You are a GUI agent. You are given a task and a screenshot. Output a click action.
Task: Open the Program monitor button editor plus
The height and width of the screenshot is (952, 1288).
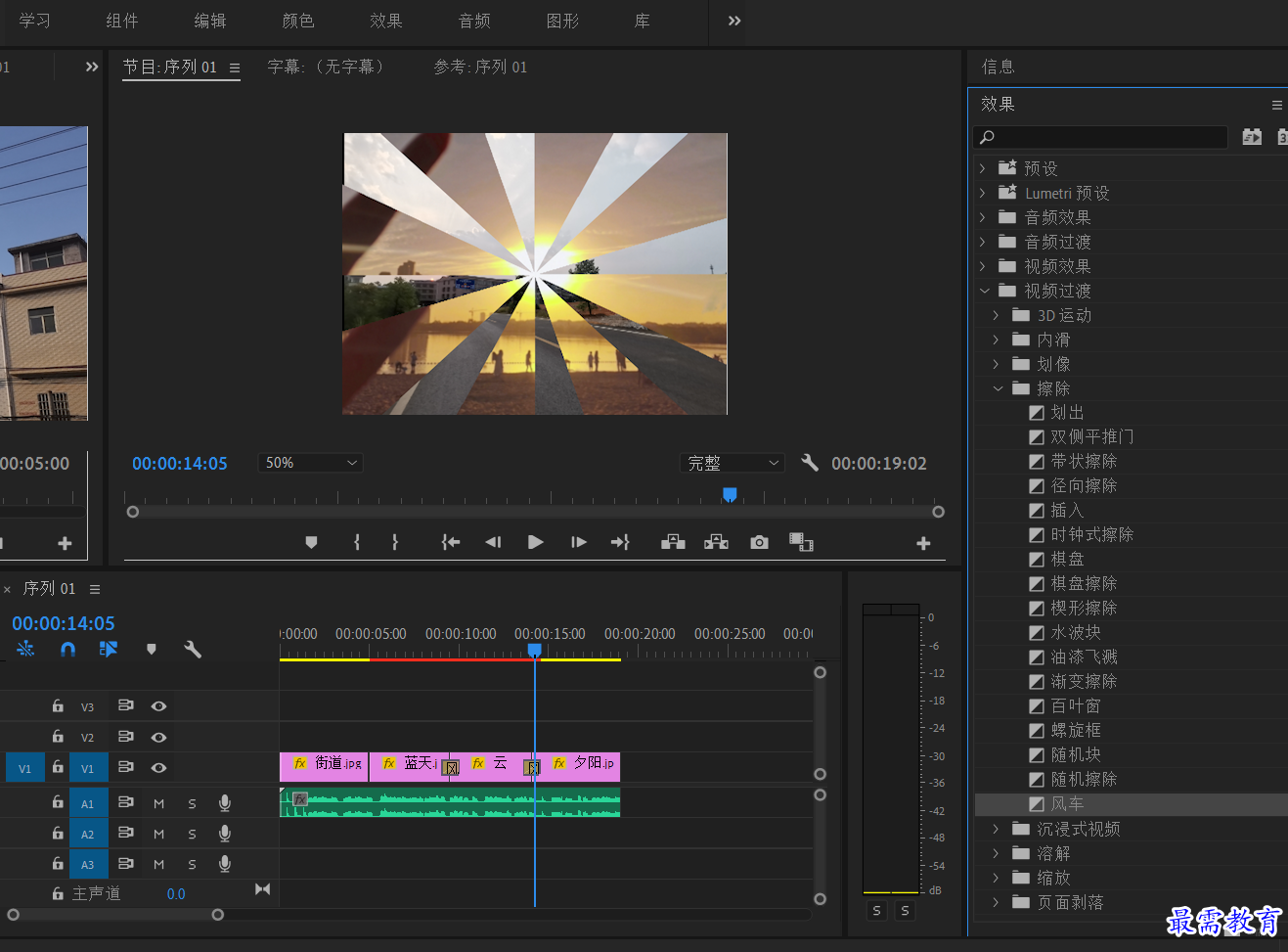tap(923, 543)
